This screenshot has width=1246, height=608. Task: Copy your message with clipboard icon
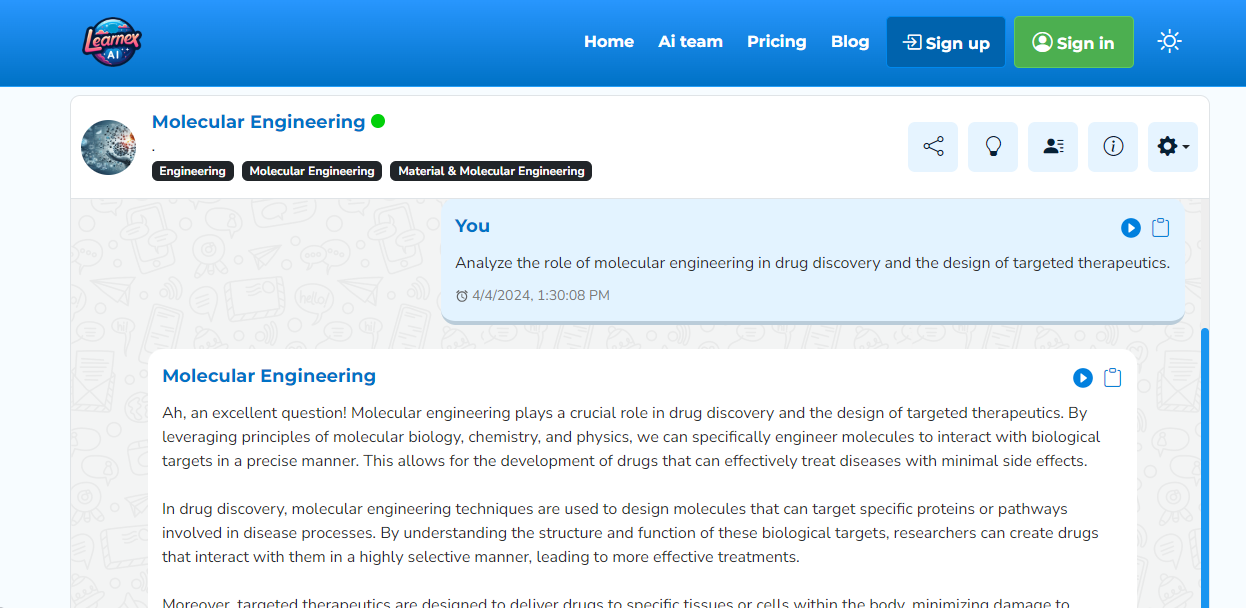(1161, 228)
